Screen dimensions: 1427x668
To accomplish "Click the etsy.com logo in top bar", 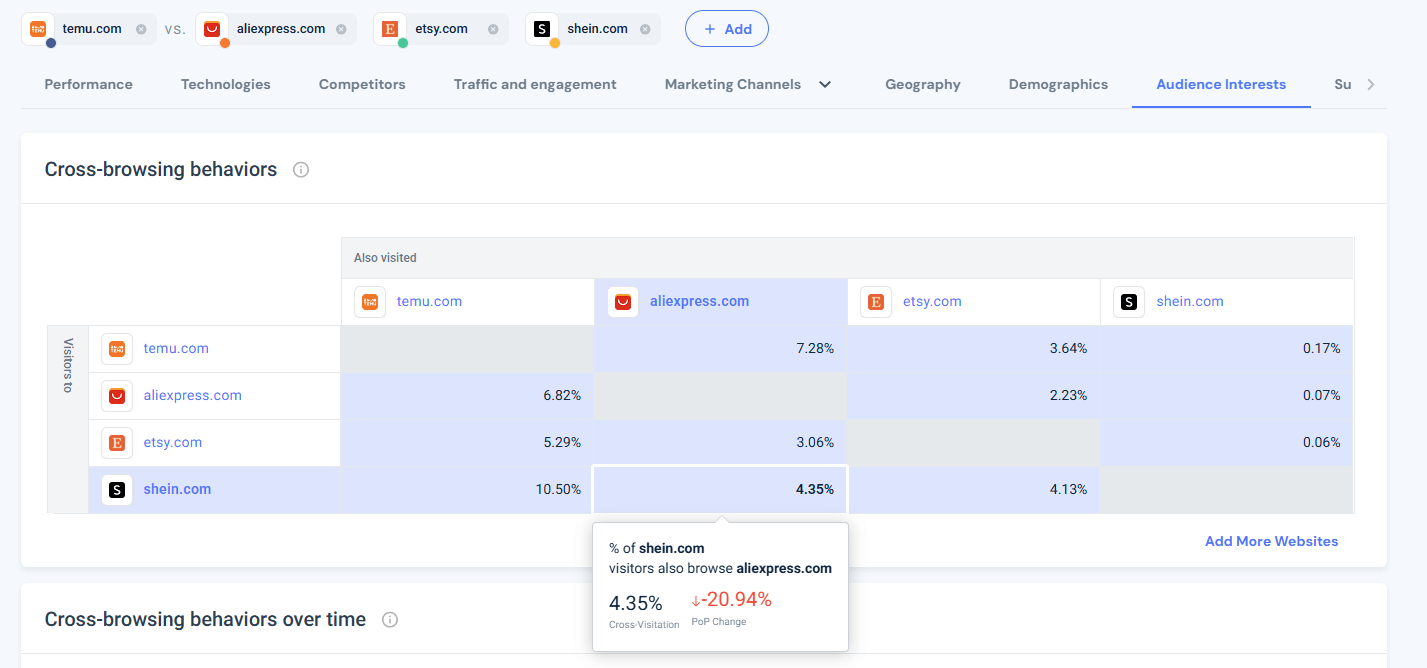I will [389, 29].
